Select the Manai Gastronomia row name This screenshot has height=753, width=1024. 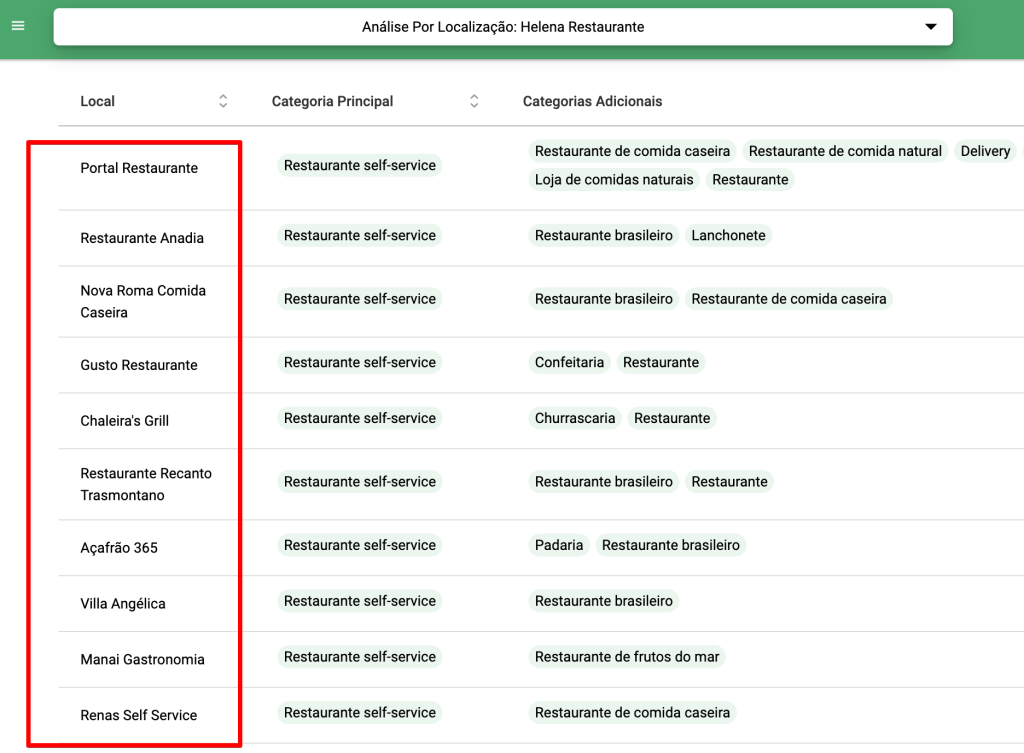point(142,660)
